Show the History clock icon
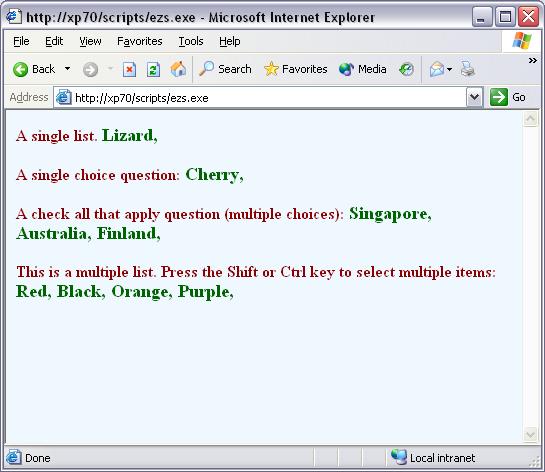545x472 pixels. click(x=406, y=69)
